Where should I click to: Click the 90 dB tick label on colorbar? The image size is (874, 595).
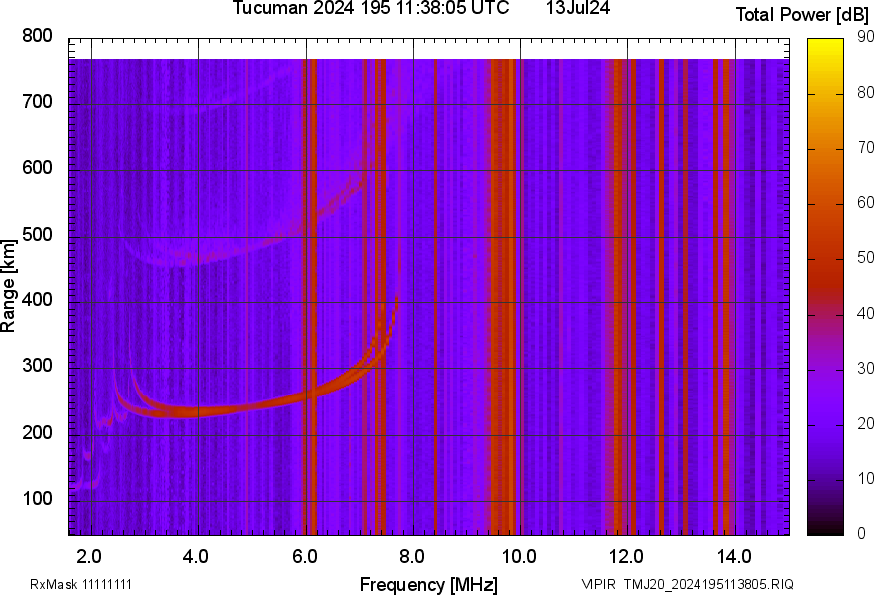pos(865,36)
